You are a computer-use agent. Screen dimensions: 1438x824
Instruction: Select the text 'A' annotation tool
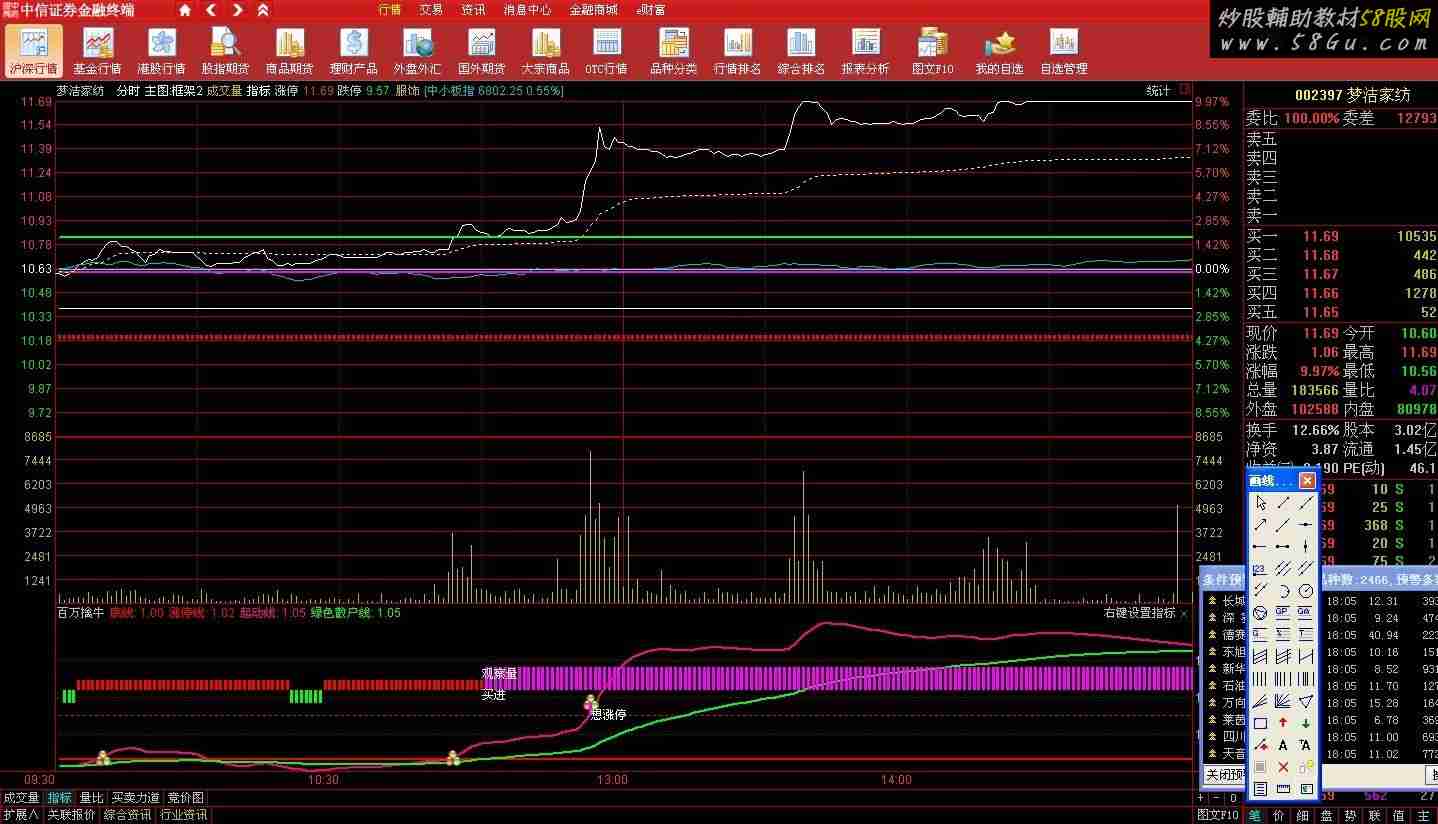1283,745
